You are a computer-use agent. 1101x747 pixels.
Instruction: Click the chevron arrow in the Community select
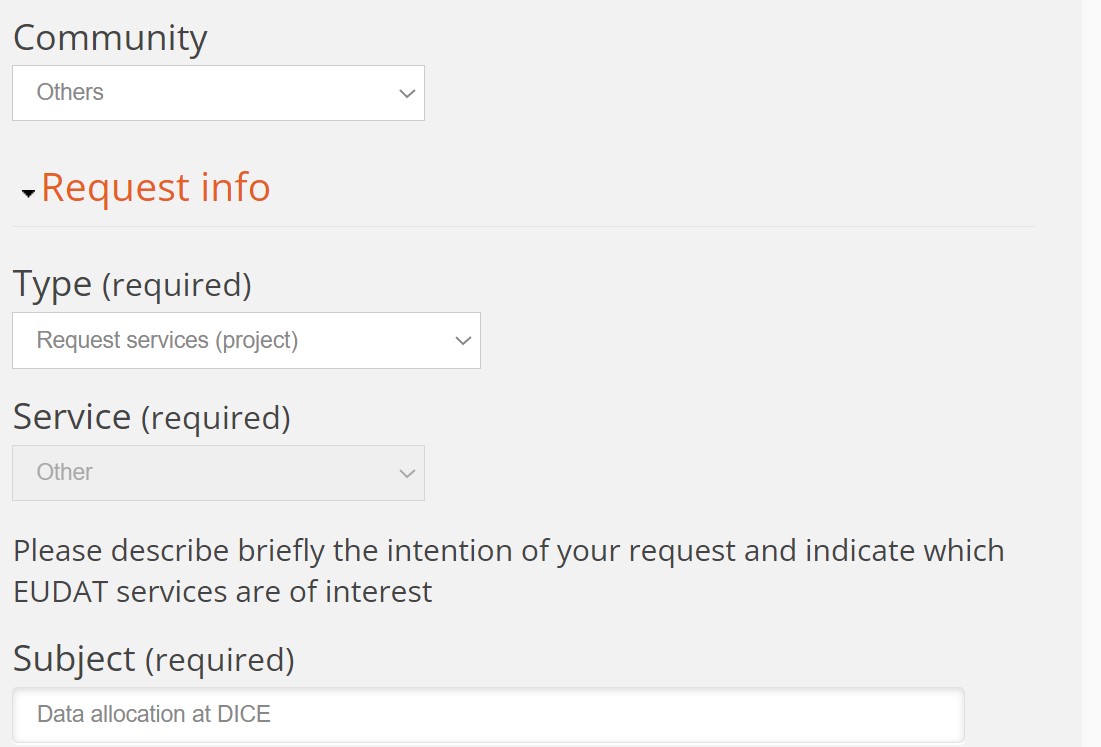pyautogui.click(x=406, y=93)
